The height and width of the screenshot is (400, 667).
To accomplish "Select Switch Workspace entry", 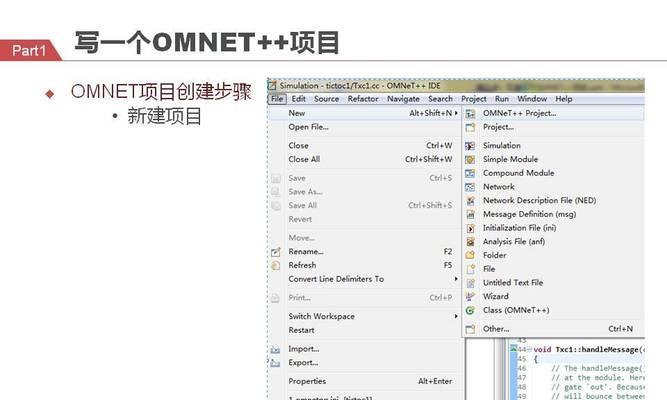I will [x=365, y=317].
